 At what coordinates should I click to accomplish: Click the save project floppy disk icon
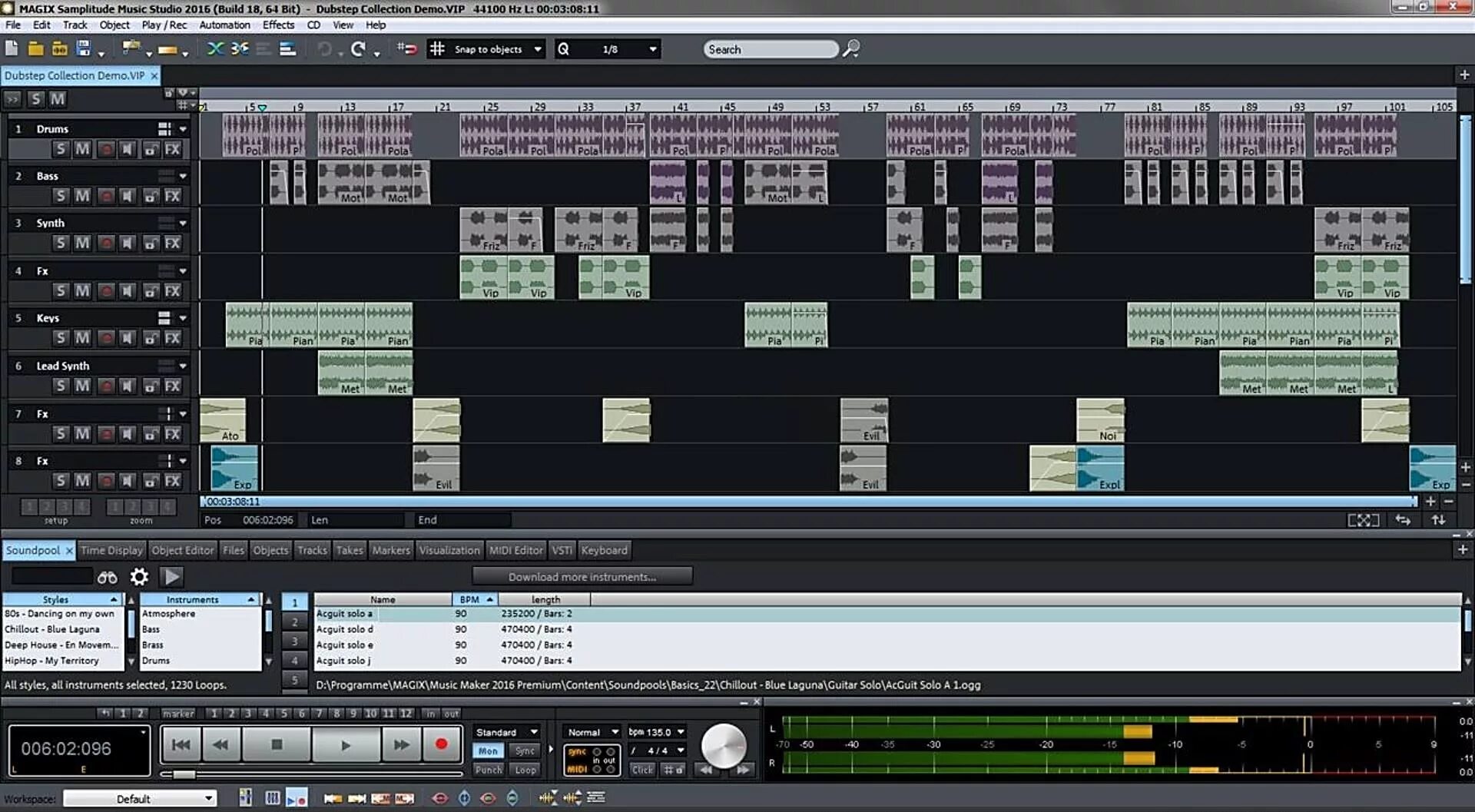(x=84, y=49)
